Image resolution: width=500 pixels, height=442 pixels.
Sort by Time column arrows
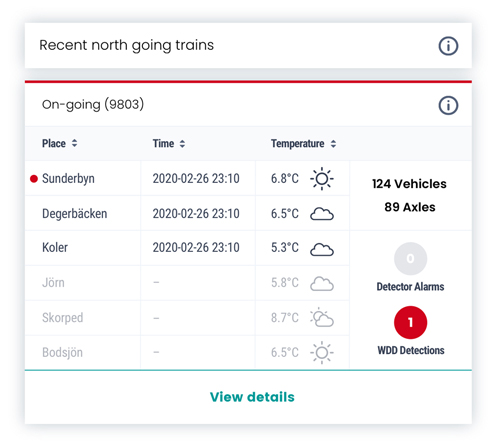[182, 144]
